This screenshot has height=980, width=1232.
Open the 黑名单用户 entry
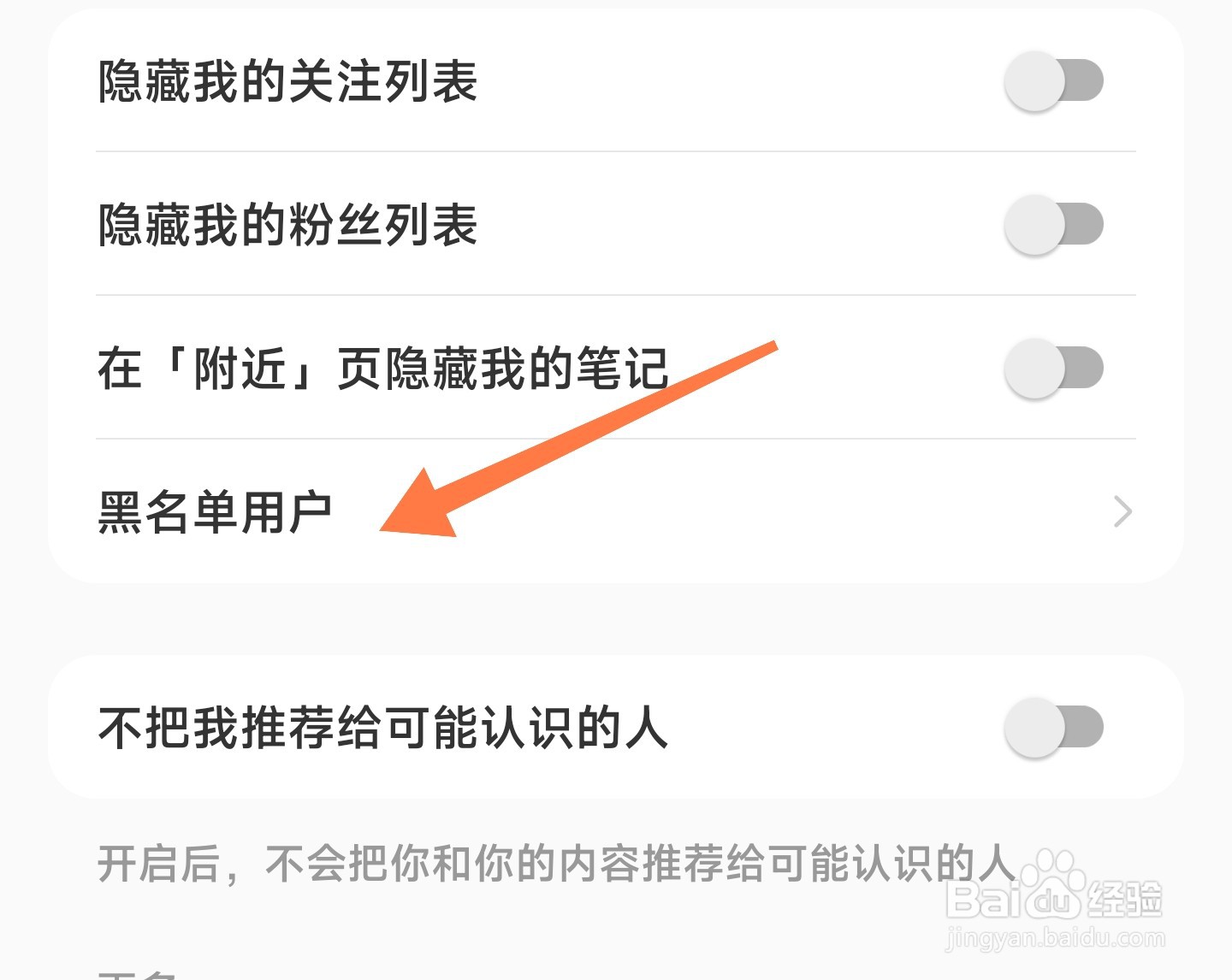[616, 512]
